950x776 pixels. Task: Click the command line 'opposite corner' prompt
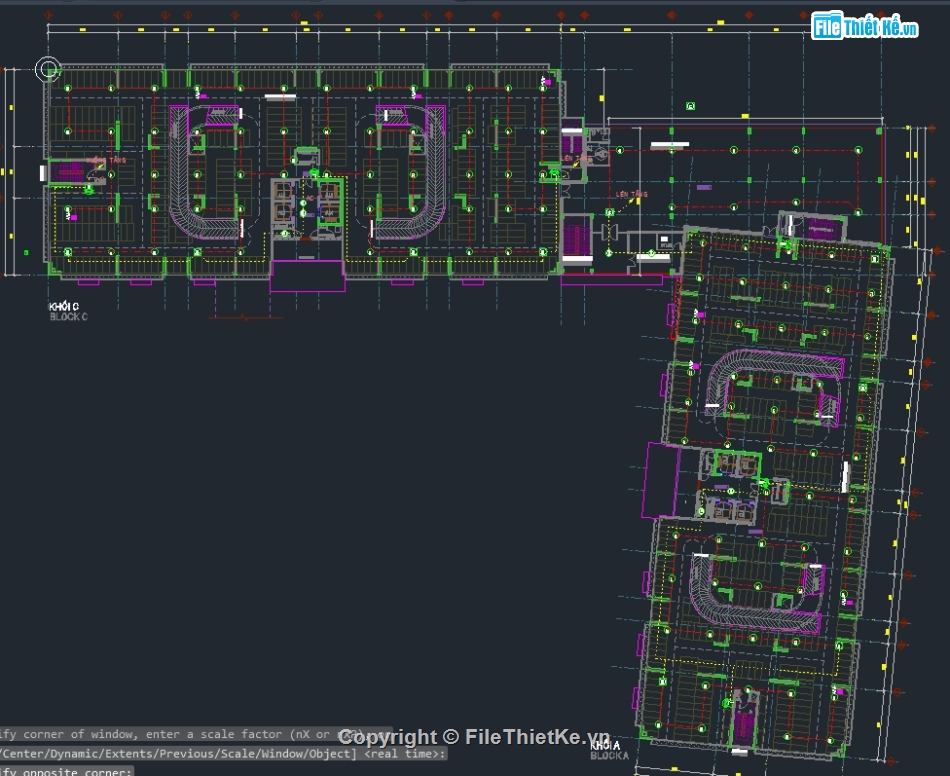click(66, 771)
